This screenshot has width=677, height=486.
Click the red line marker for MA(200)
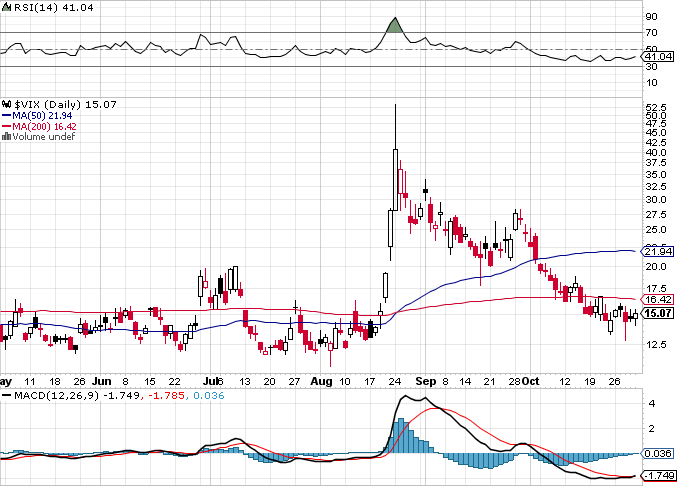pyautogui.click(x=6, y=126)
